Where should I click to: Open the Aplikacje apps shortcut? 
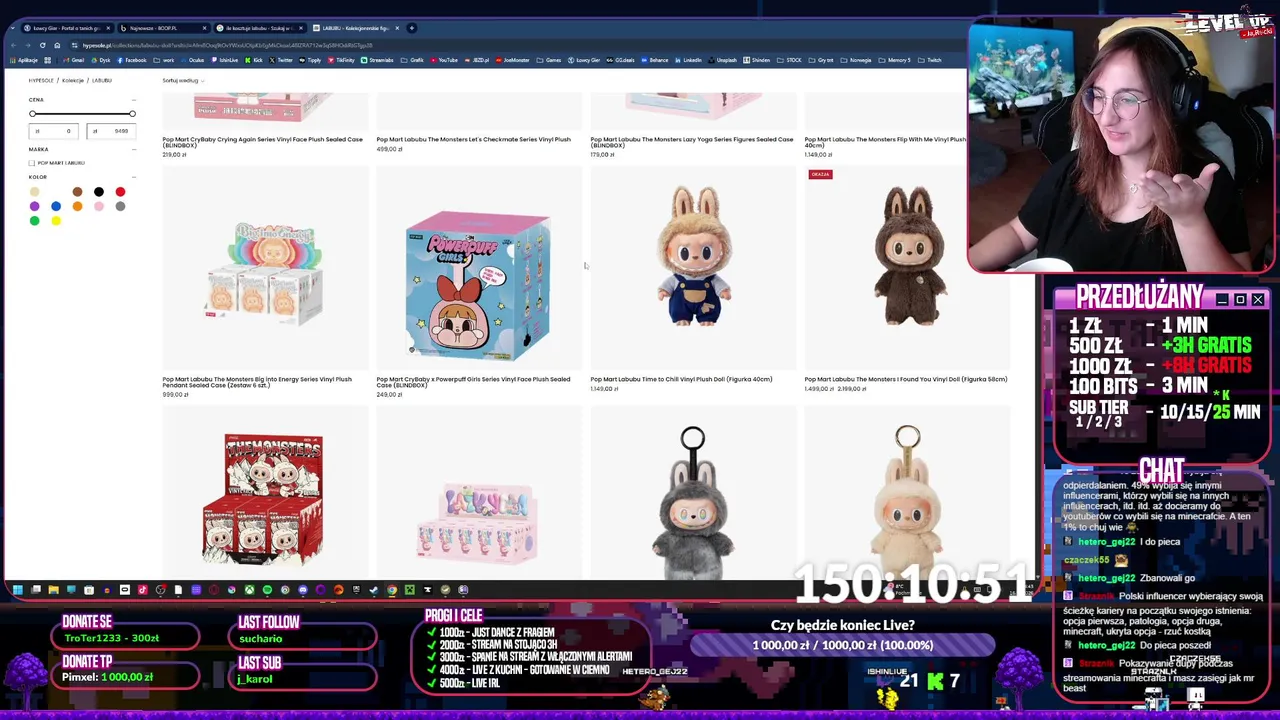tap(23, 60)
